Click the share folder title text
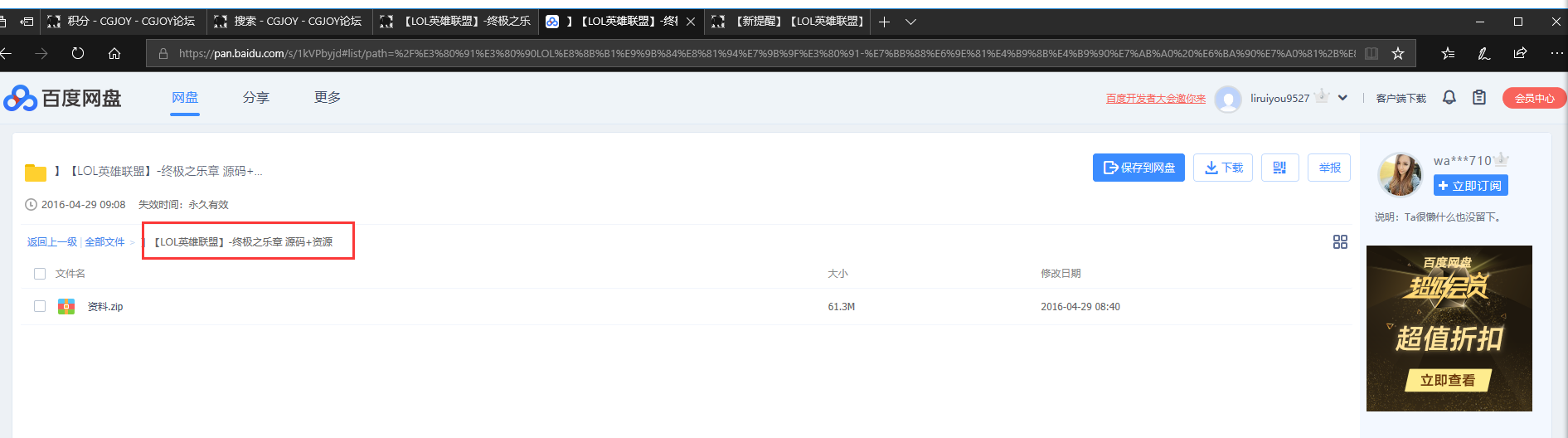Image resolution: width=1568 pixels, height=438 pixels. (158, 172)
